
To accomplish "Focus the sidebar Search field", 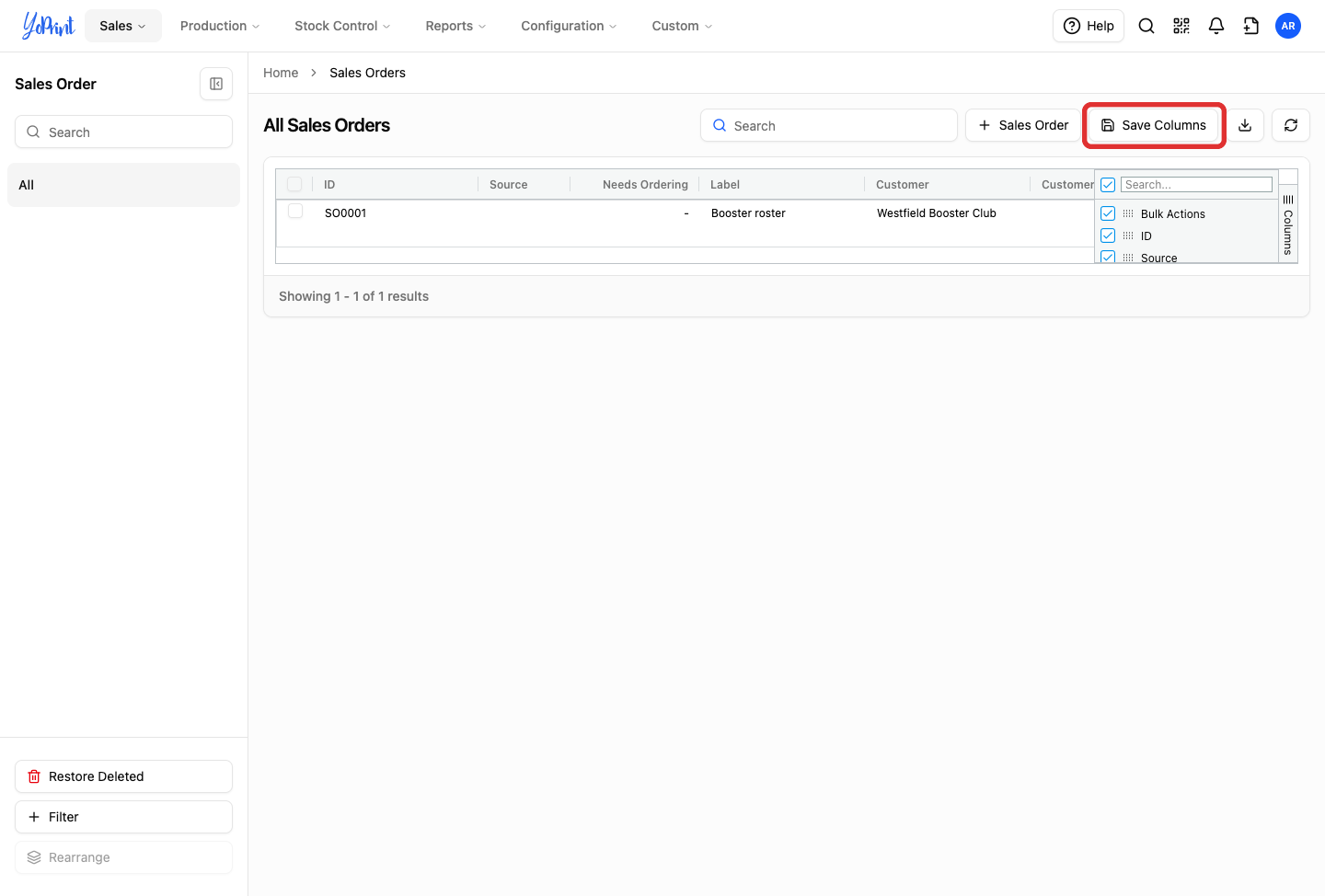I will pos(123,132).
